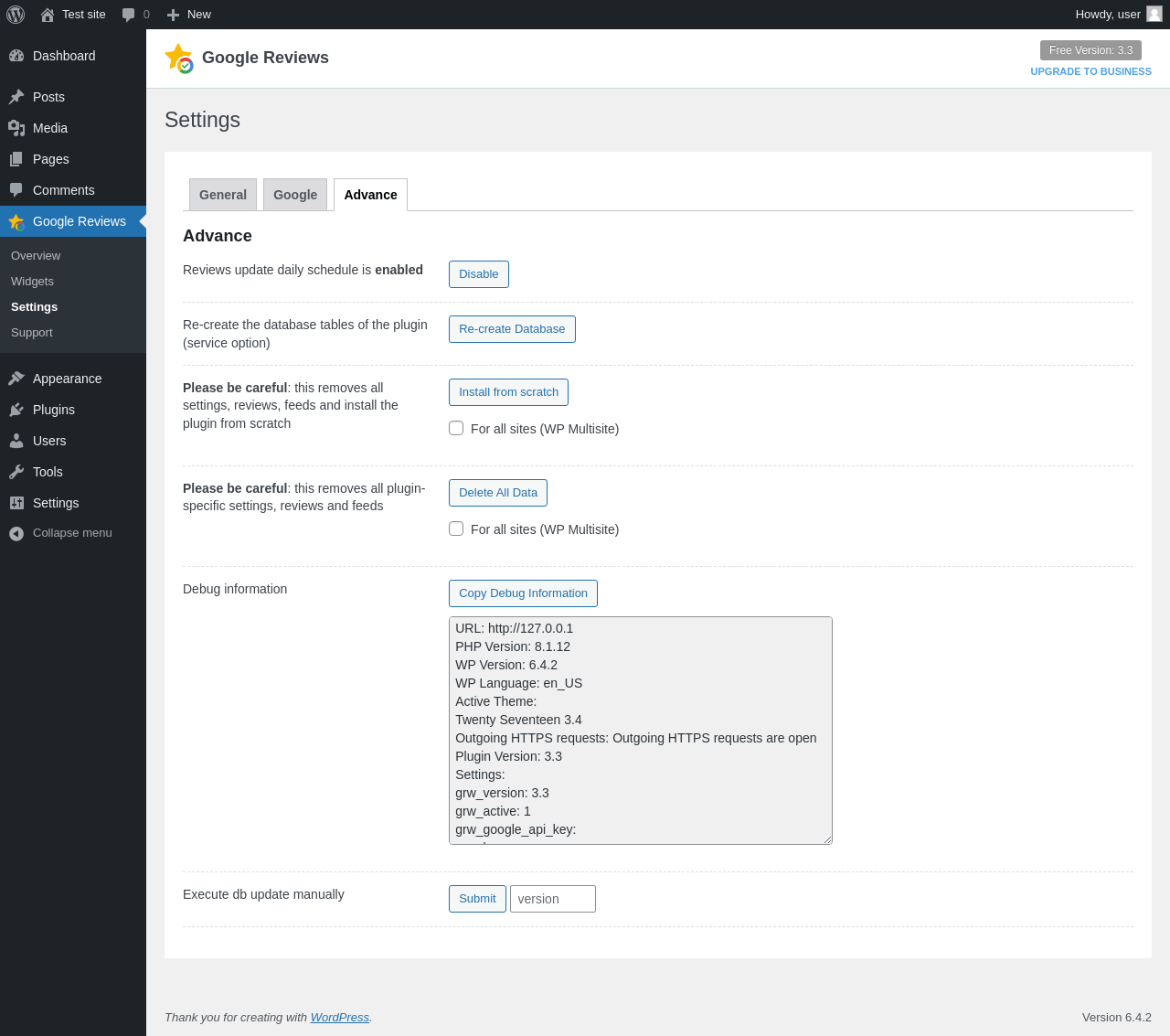The width and height of the screenshot is (1170, 1036).
Task: Click the Collapse menu label
Action: tap(72, 533)
